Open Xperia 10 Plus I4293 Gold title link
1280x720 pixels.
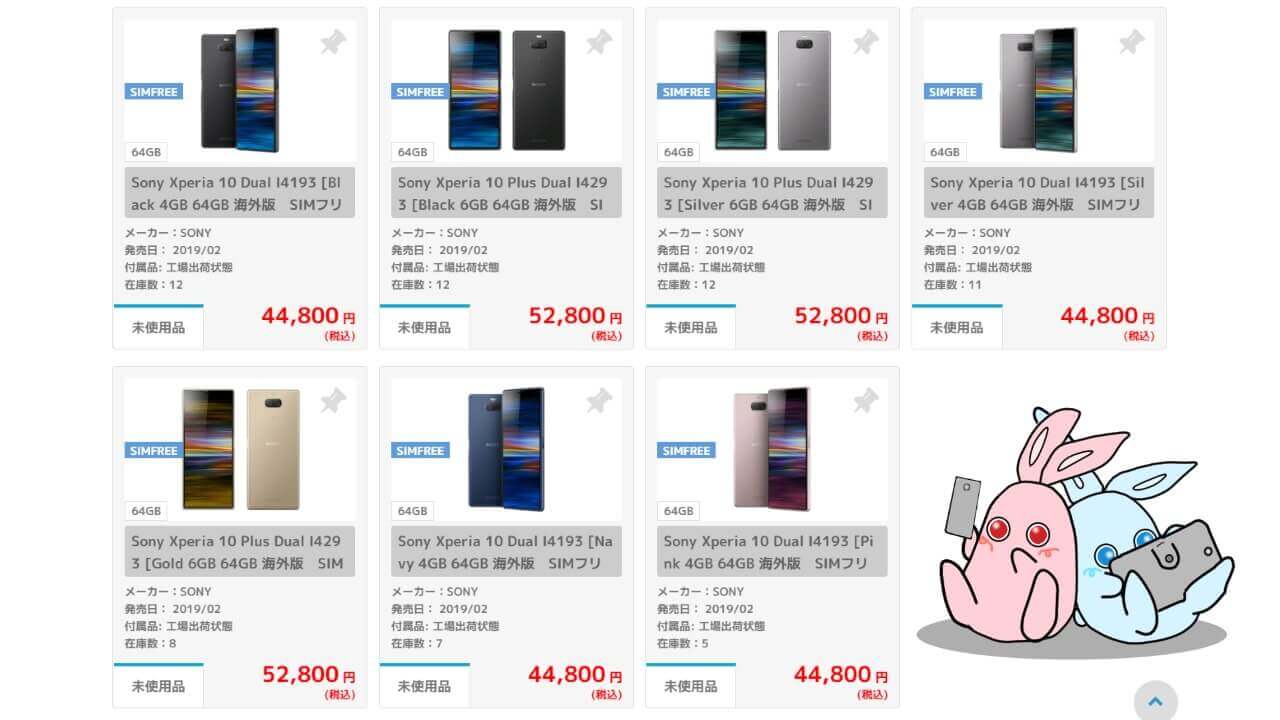tap(238, 552)
